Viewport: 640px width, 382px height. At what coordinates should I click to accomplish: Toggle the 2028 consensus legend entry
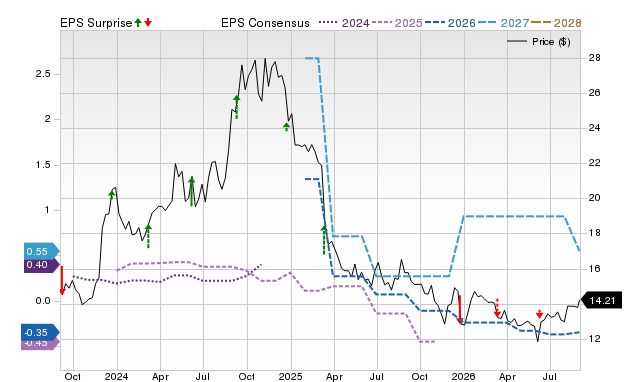556,23
